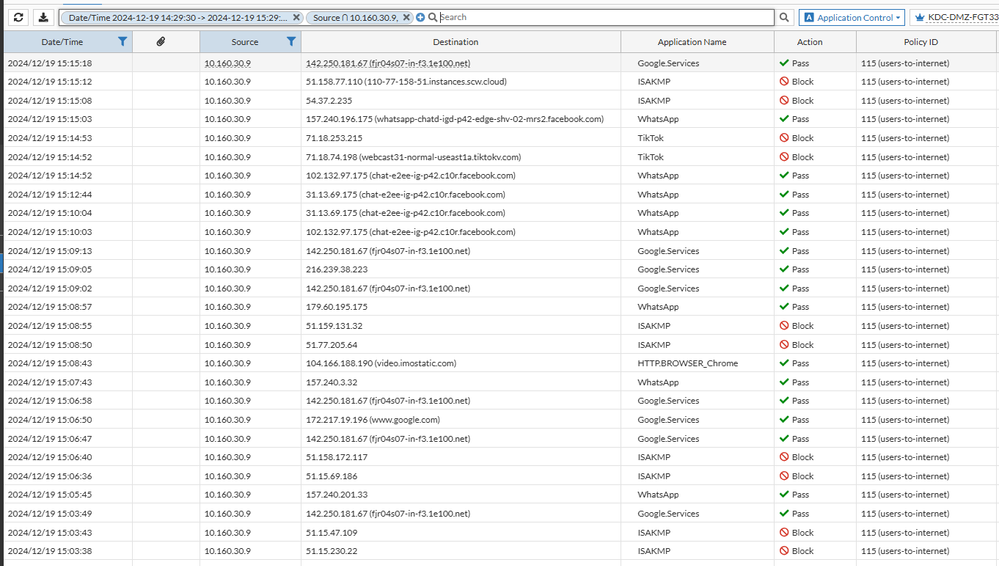Click destination 51.77.205.64
The width and height of the screenshot is (999, 566).
331,345
